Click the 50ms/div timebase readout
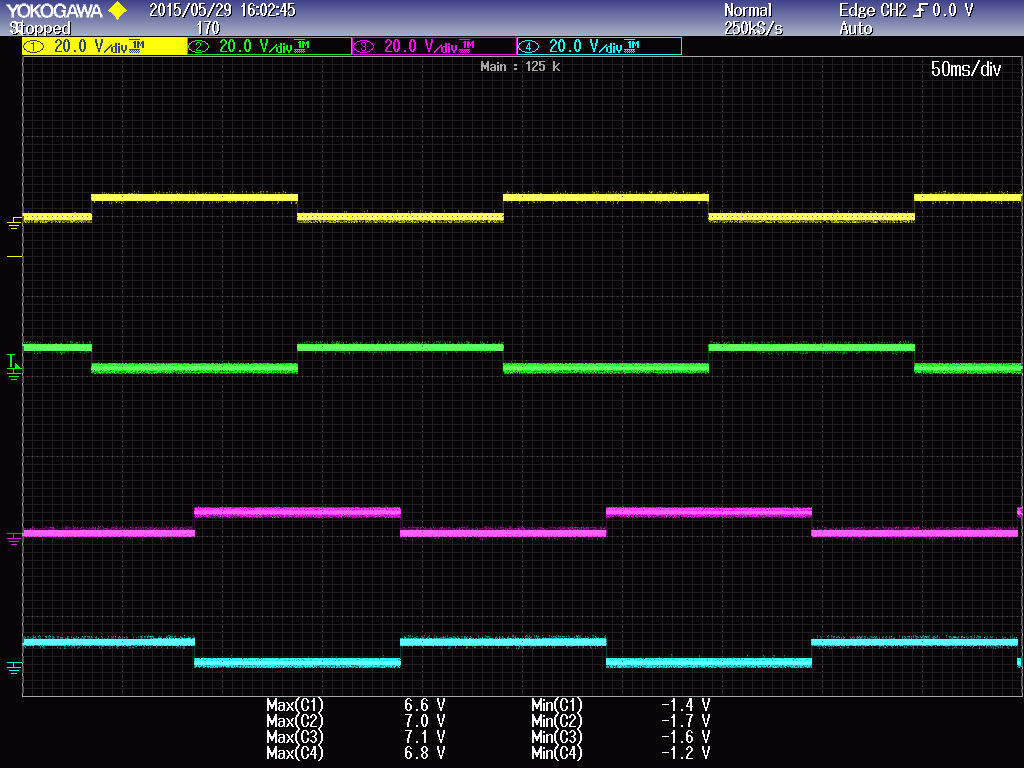The width and height of the screenshot is (1024, 768). [x=966, y=69]
